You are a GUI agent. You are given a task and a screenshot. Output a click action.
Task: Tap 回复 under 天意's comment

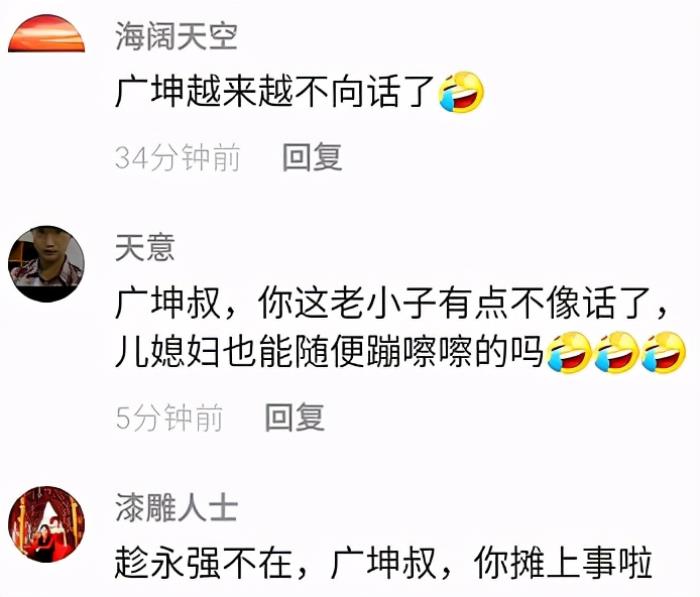click(x=295, y=417)
